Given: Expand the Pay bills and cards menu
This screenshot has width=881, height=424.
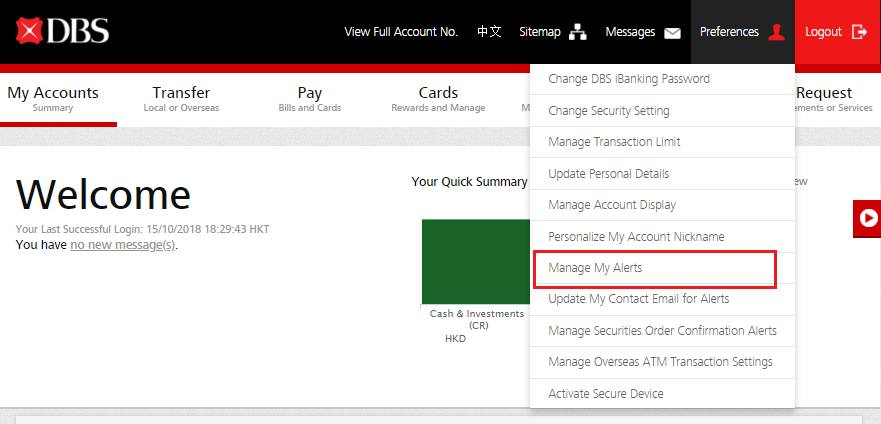Looking at the screenshot, I should click(x=310, y=98).
